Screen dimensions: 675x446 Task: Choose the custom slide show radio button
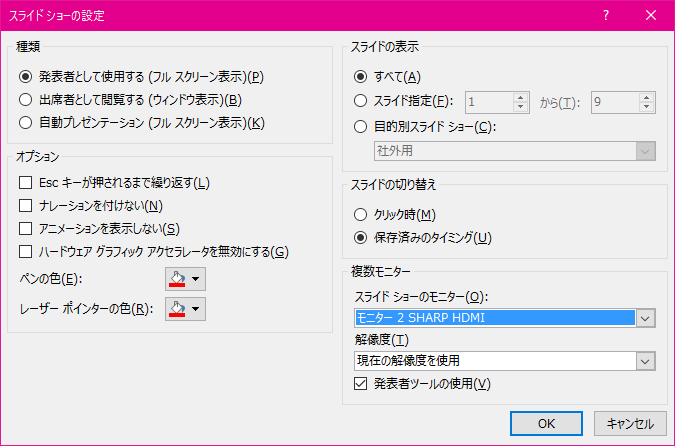[x=361, y=126]
